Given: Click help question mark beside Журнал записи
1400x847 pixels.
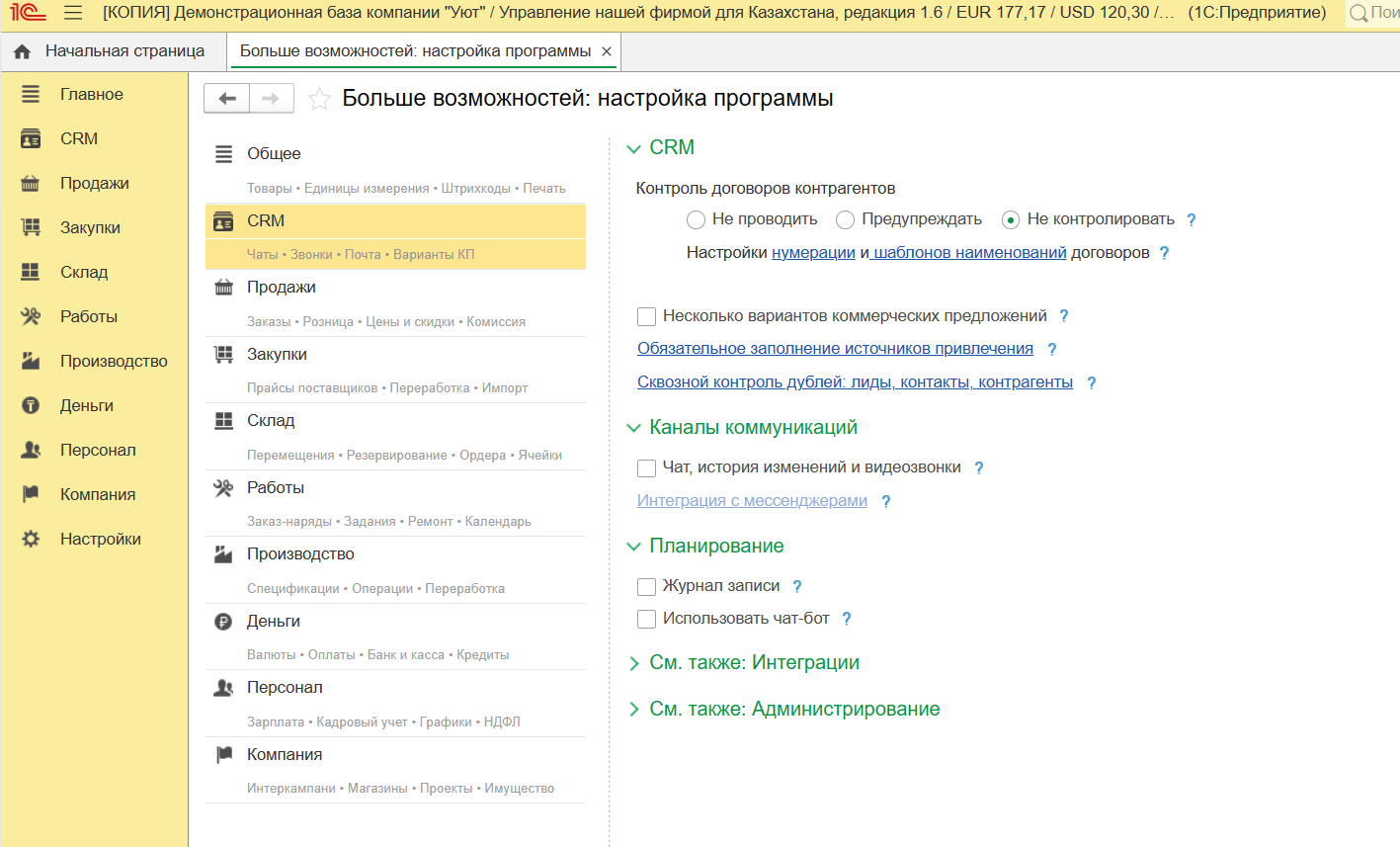Looking at the screenshot, I should [x=797, y=587].
